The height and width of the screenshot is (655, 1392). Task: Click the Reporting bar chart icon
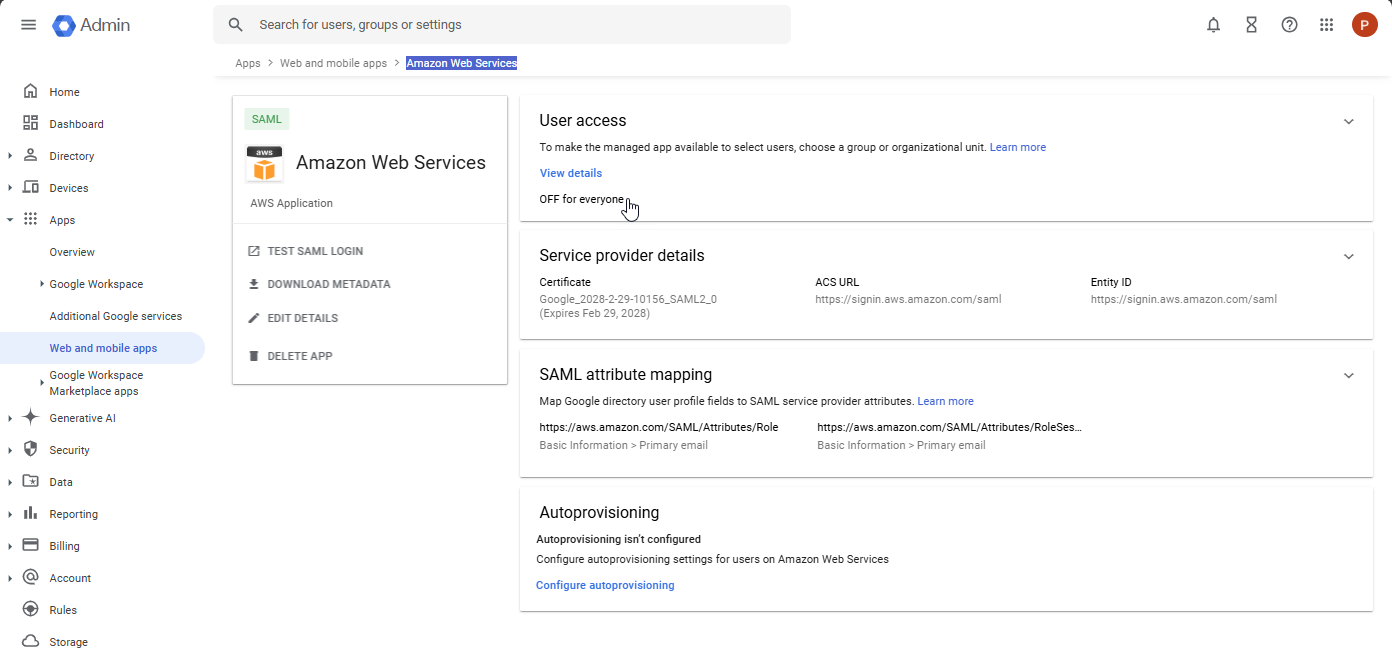point(30,513)
